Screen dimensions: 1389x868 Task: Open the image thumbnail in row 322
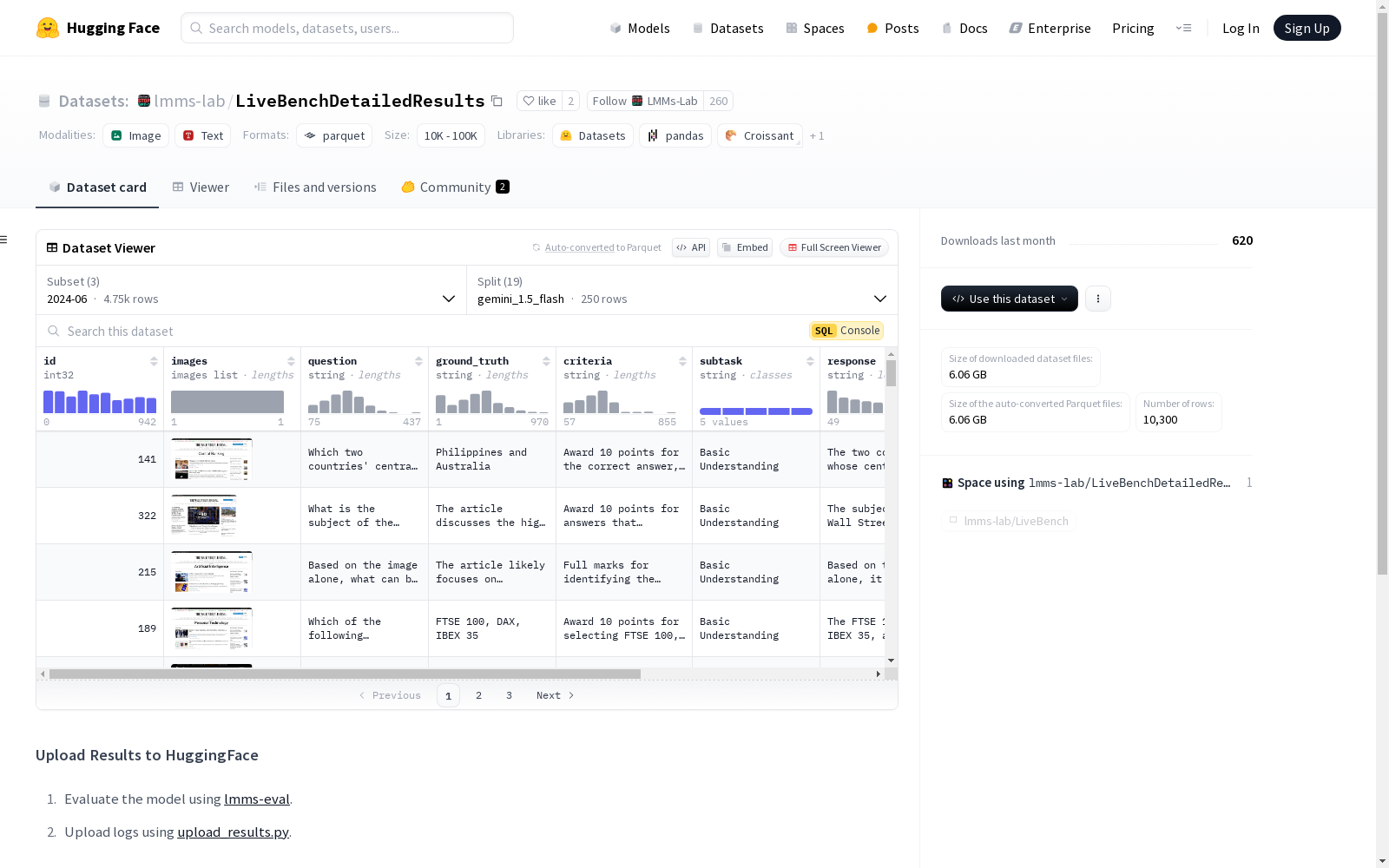pos(204,516)
